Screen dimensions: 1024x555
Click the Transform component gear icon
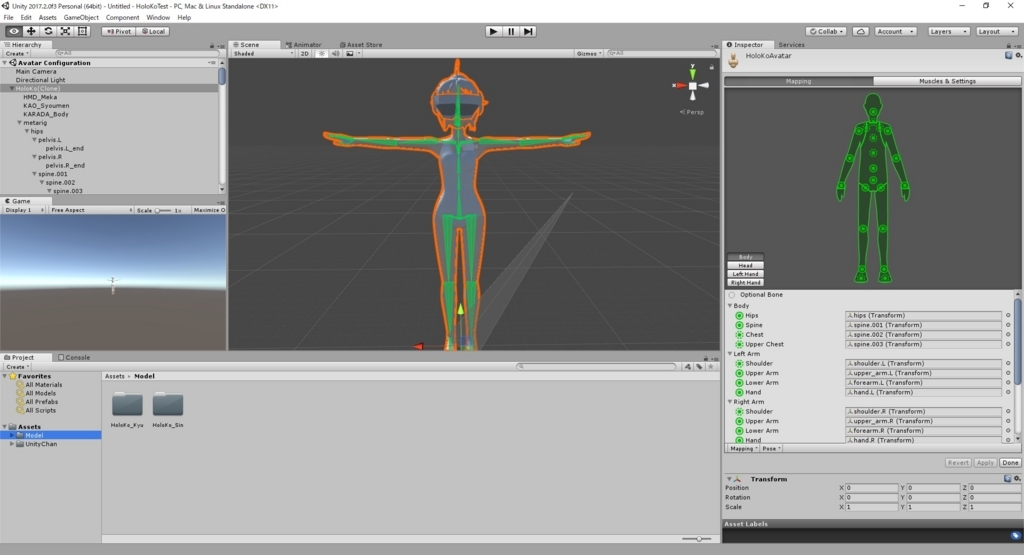[x=1017, y=479]
